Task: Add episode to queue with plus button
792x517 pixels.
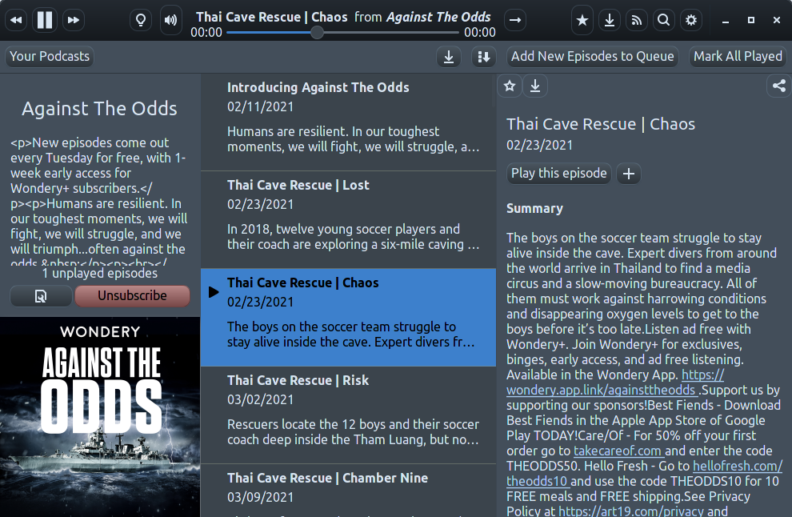Action: (628, 174)
